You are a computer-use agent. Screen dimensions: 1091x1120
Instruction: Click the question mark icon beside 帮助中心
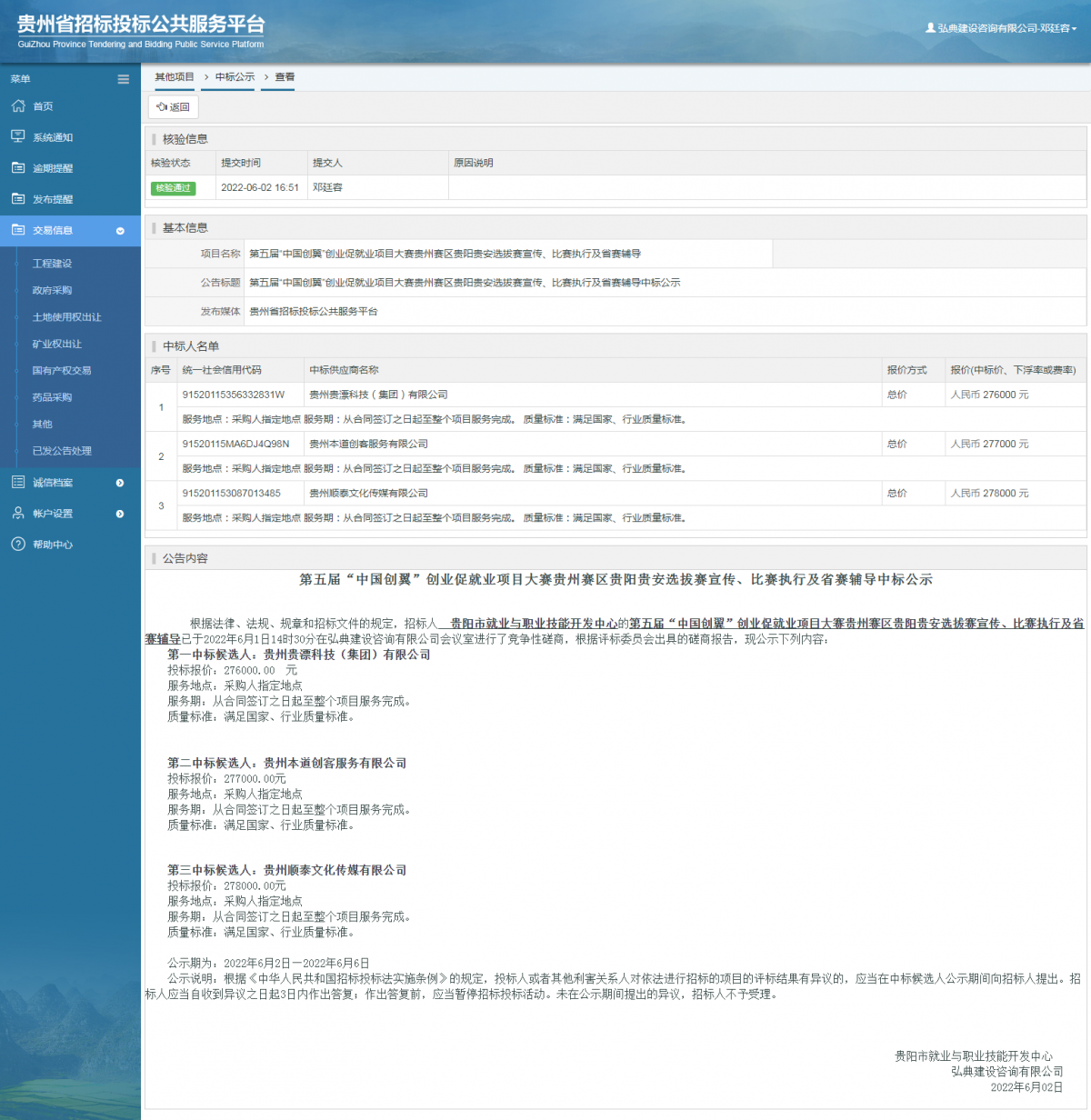pos(18,544)
